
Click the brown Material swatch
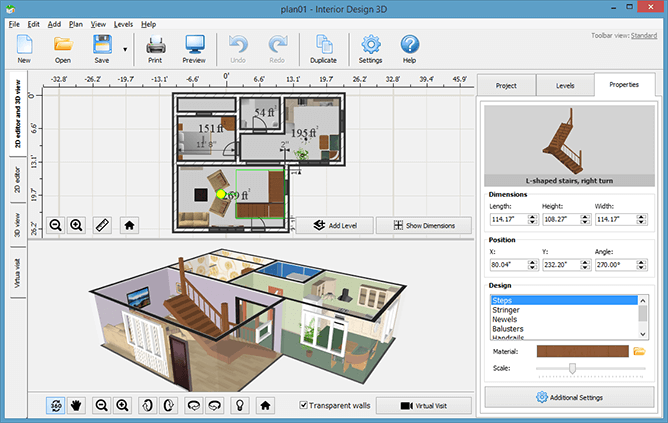point(582,351)
